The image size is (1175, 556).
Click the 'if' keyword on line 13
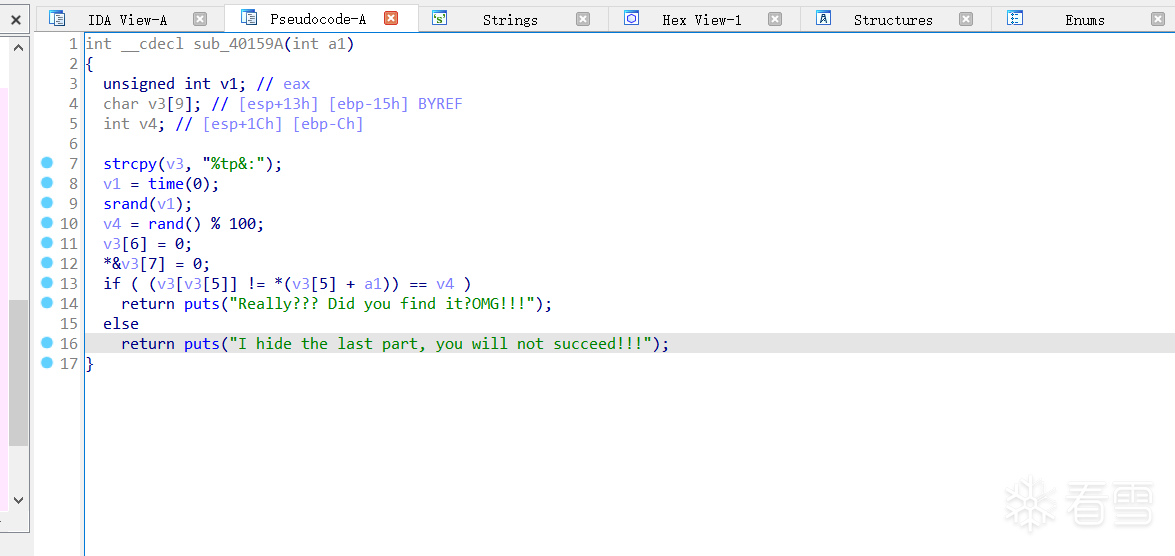click(x=112, y=284)
